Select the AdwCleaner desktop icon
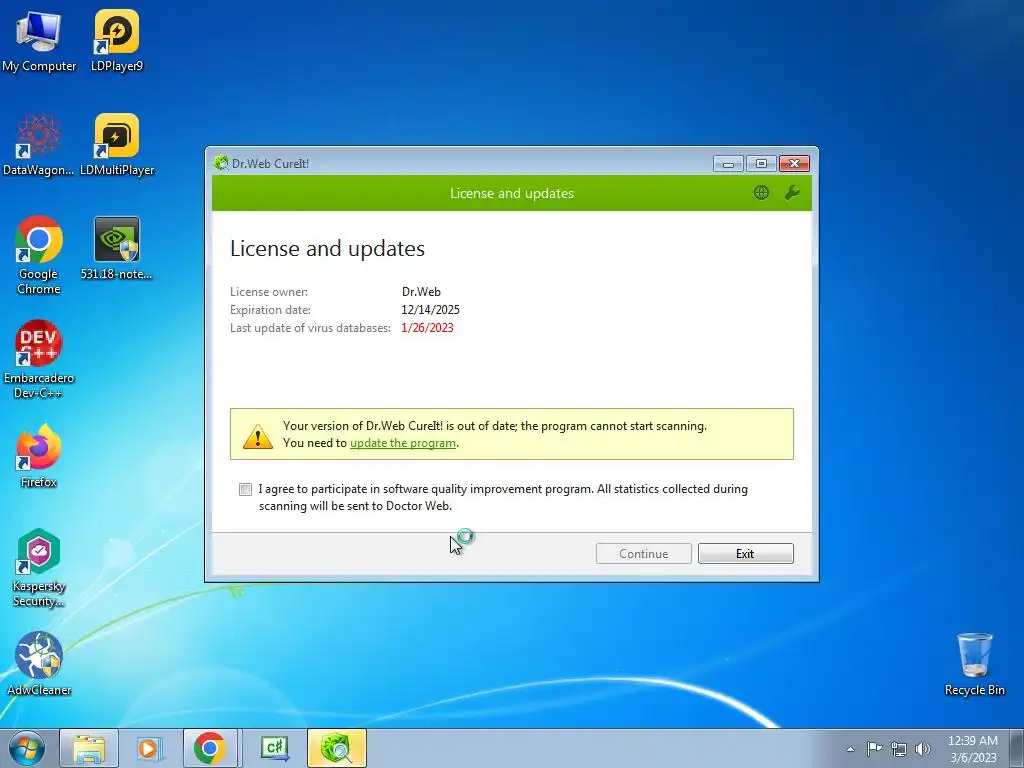 [x=39, y=664]
